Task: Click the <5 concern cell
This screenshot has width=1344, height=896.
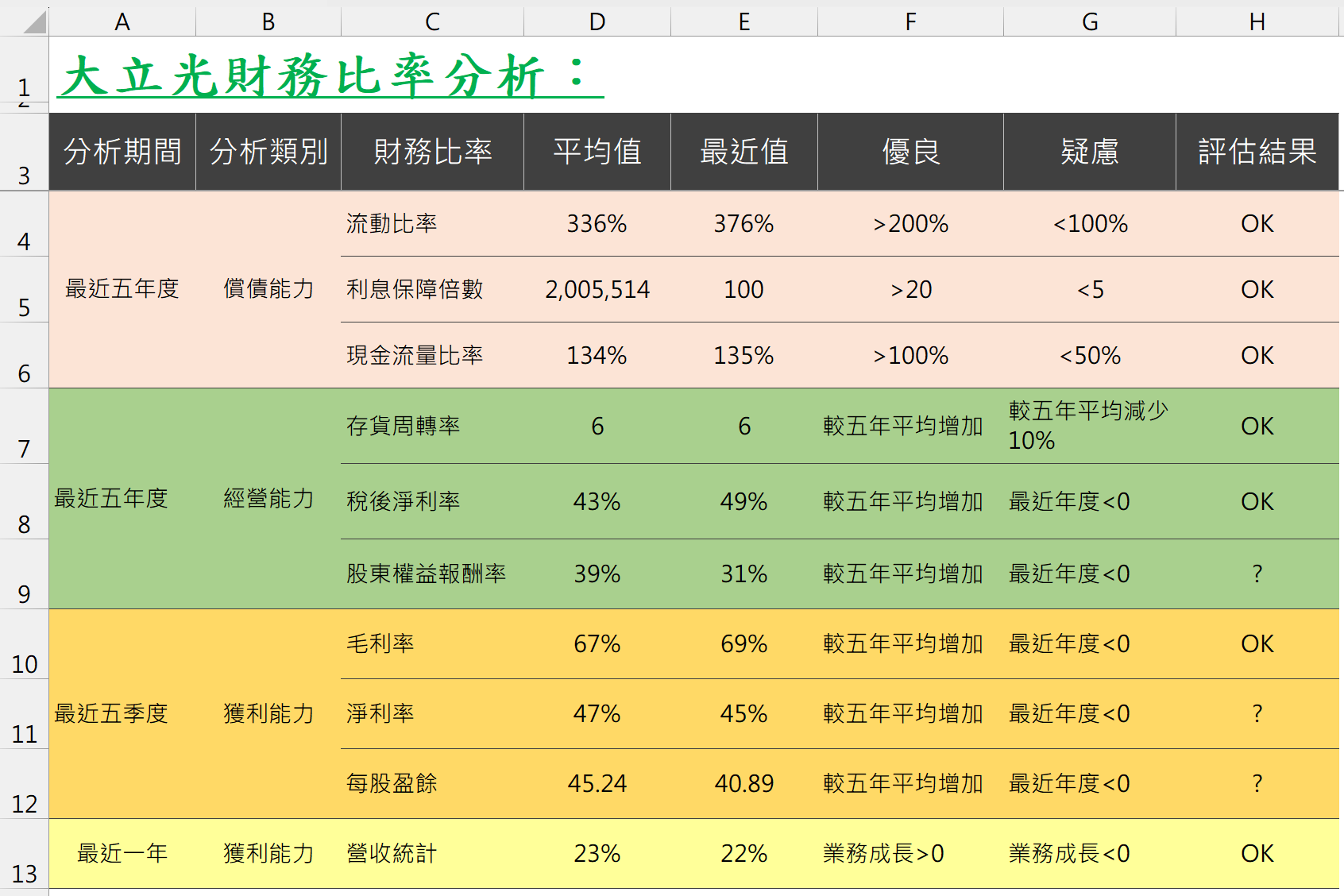Action: tap(1090, 290)
